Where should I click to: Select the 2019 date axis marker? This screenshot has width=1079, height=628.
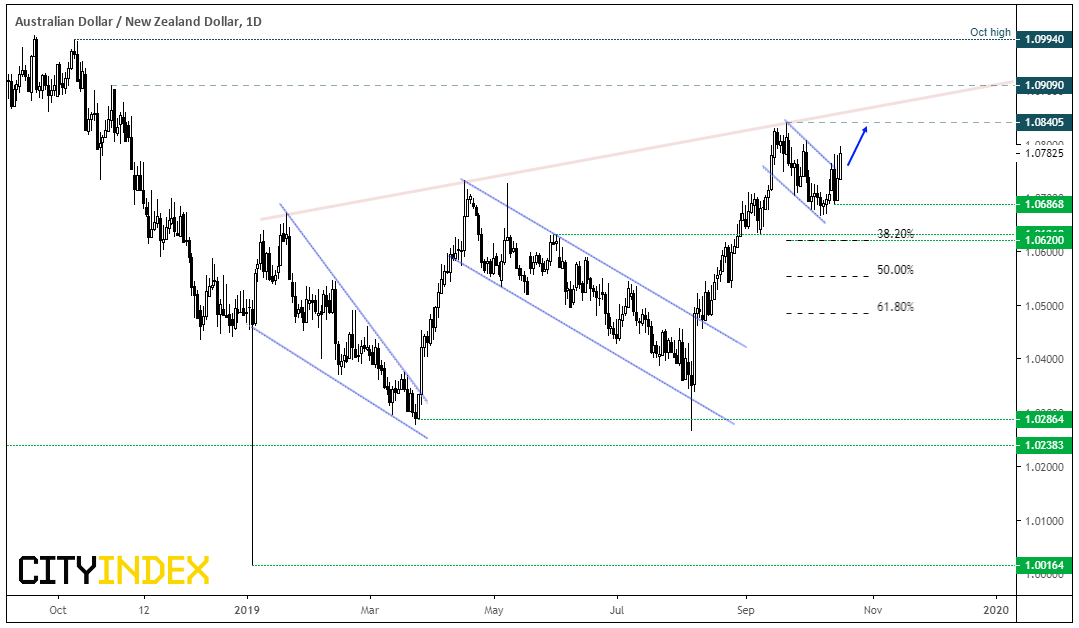(x=247, y=610)
